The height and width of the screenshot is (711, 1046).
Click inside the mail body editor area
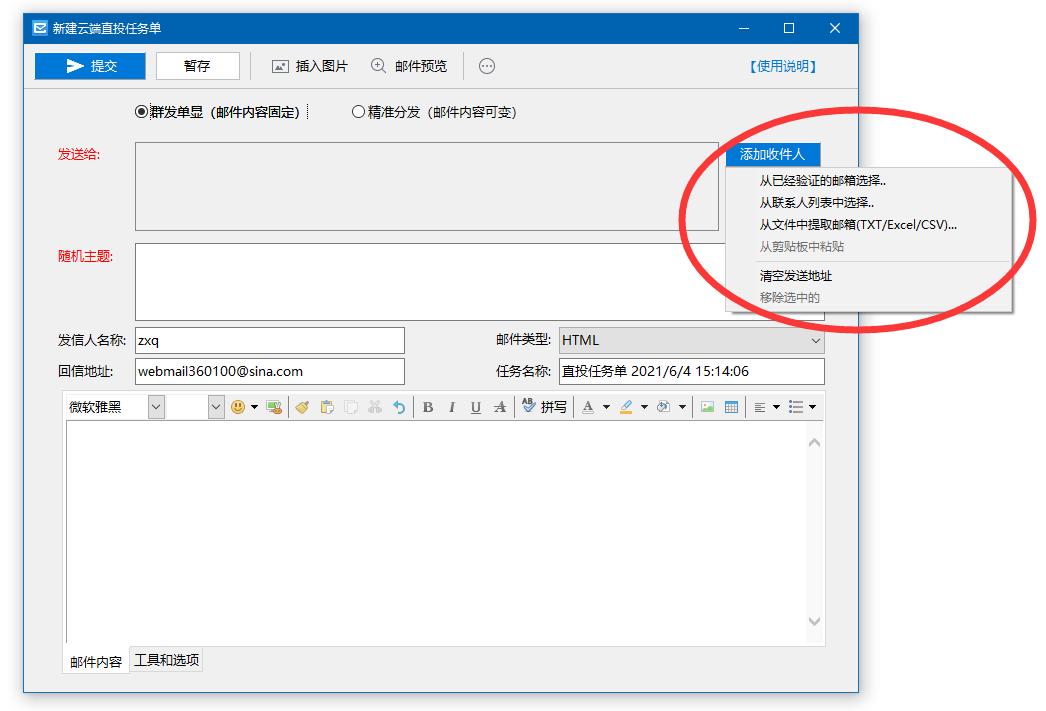pyautogui.click(x=436, y=532)
